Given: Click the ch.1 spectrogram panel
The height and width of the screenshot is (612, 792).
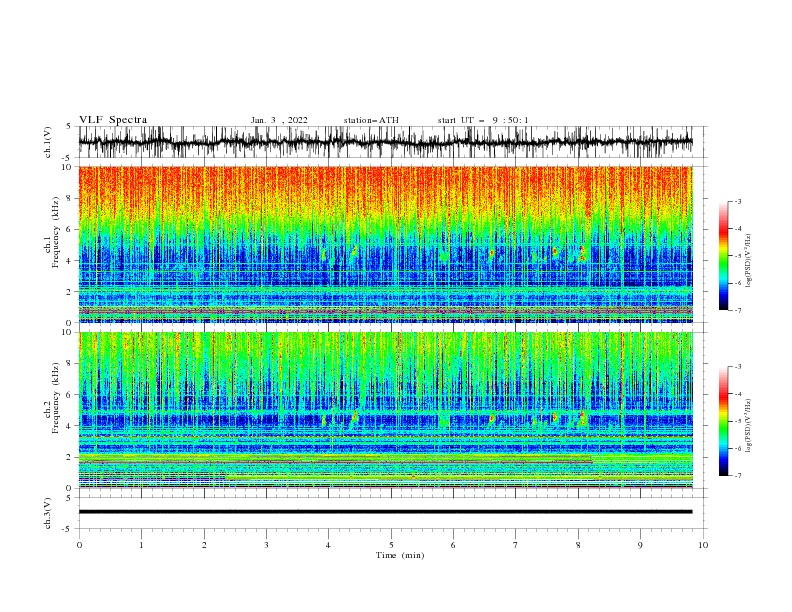Looking at the screenshot, I should [x=385, y=244].
